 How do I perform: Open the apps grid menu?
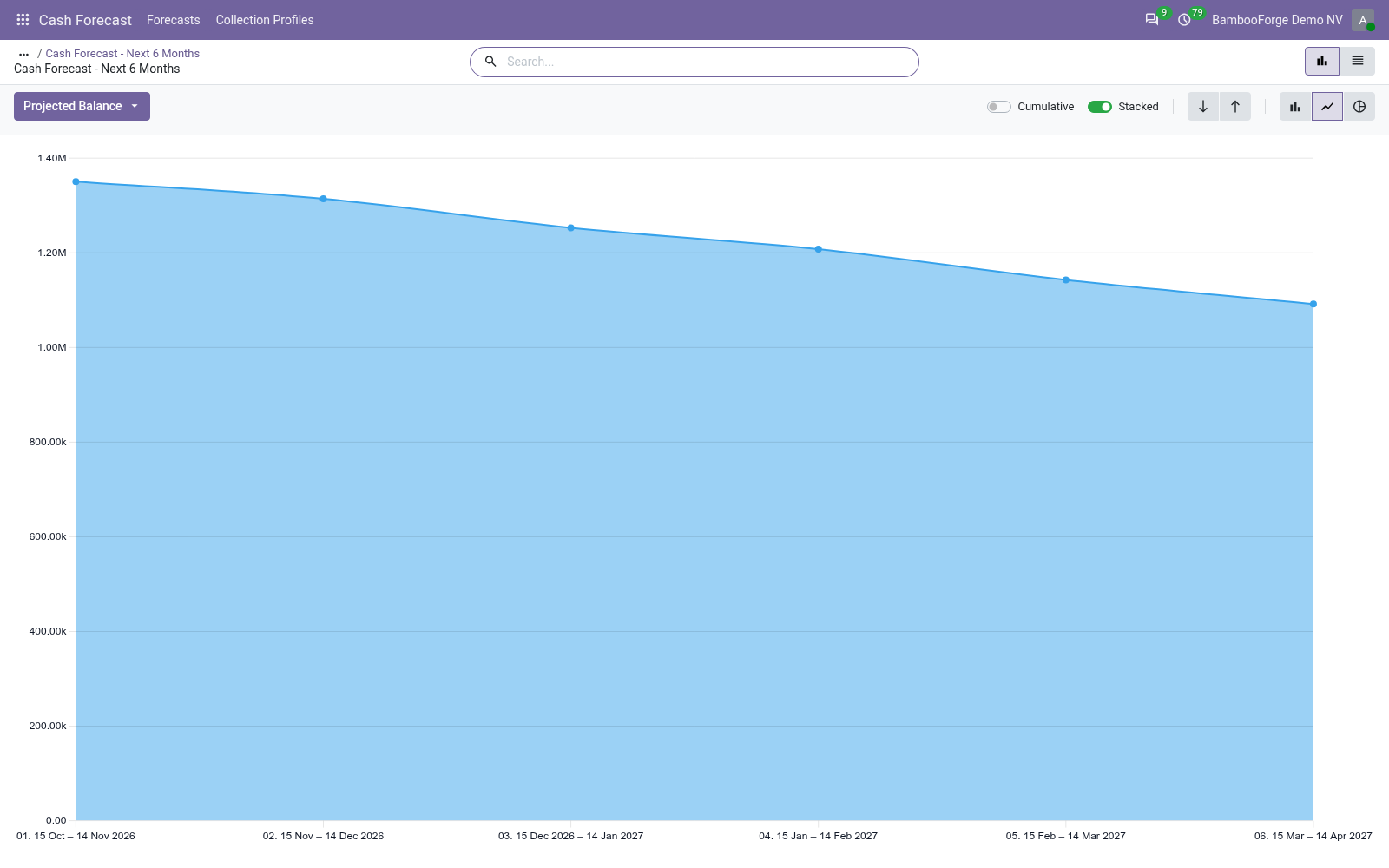23,20
